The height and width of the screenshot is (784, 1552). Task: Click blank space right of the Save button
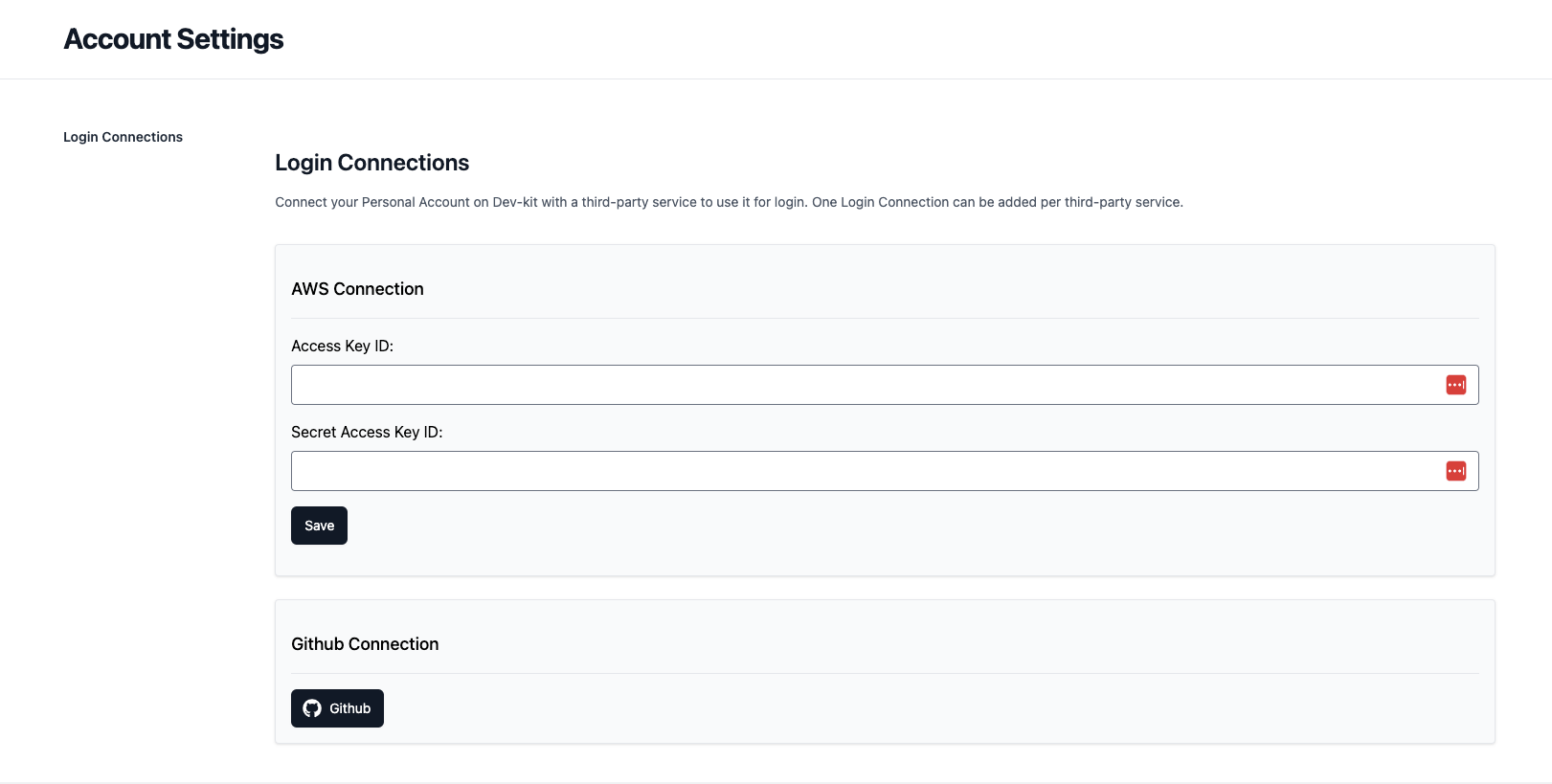point(766,526)
